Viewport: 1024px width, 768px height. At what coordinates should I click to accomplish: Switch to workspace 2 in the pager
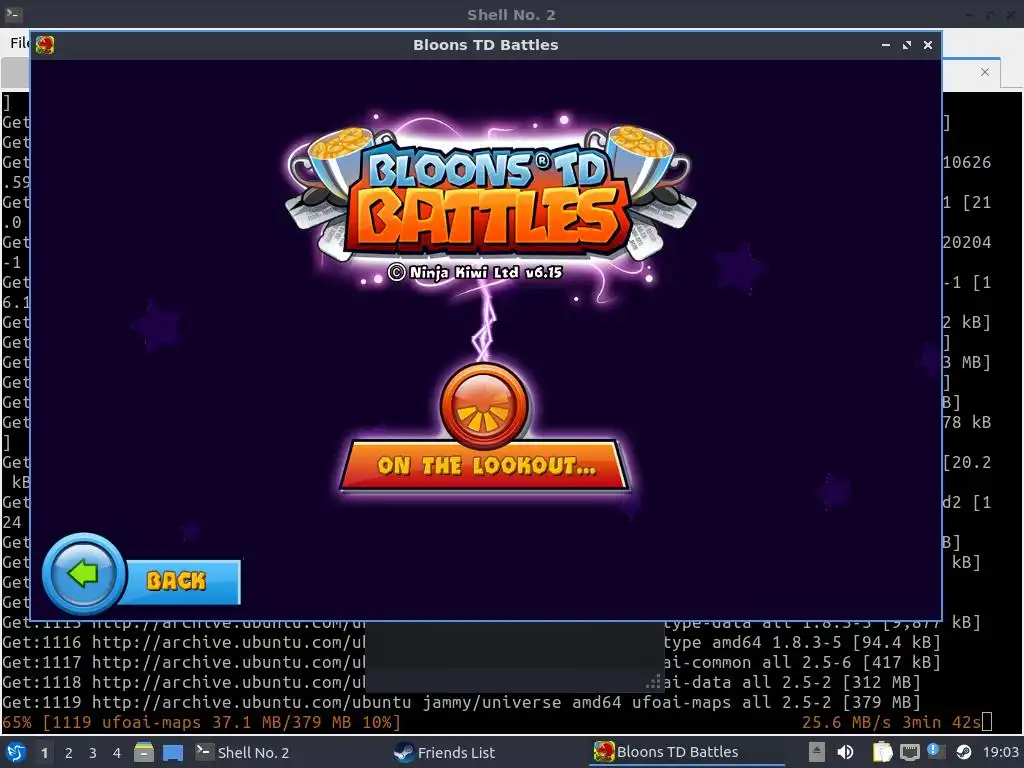coord(69,753)
